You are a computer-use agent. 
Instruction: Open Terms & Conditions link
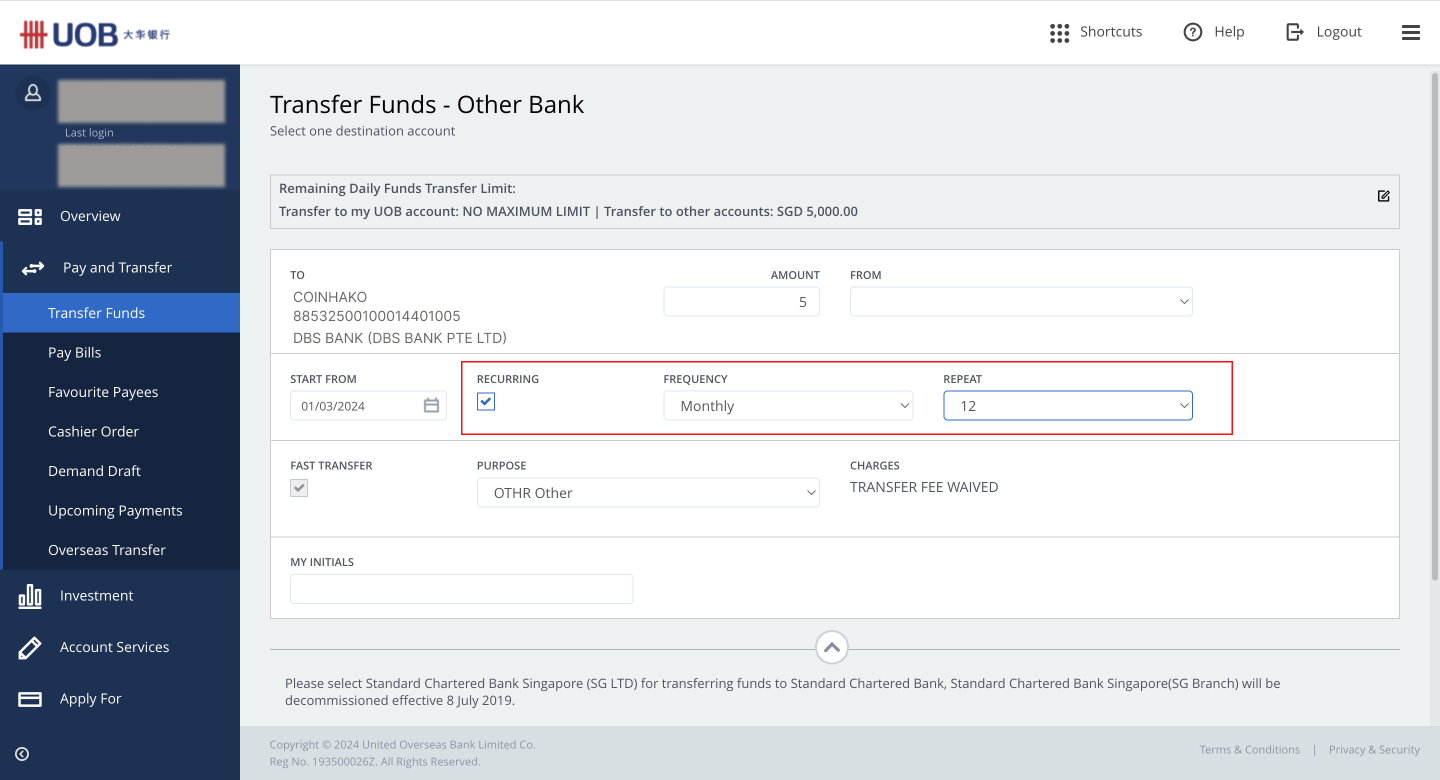click(1250, 750)
